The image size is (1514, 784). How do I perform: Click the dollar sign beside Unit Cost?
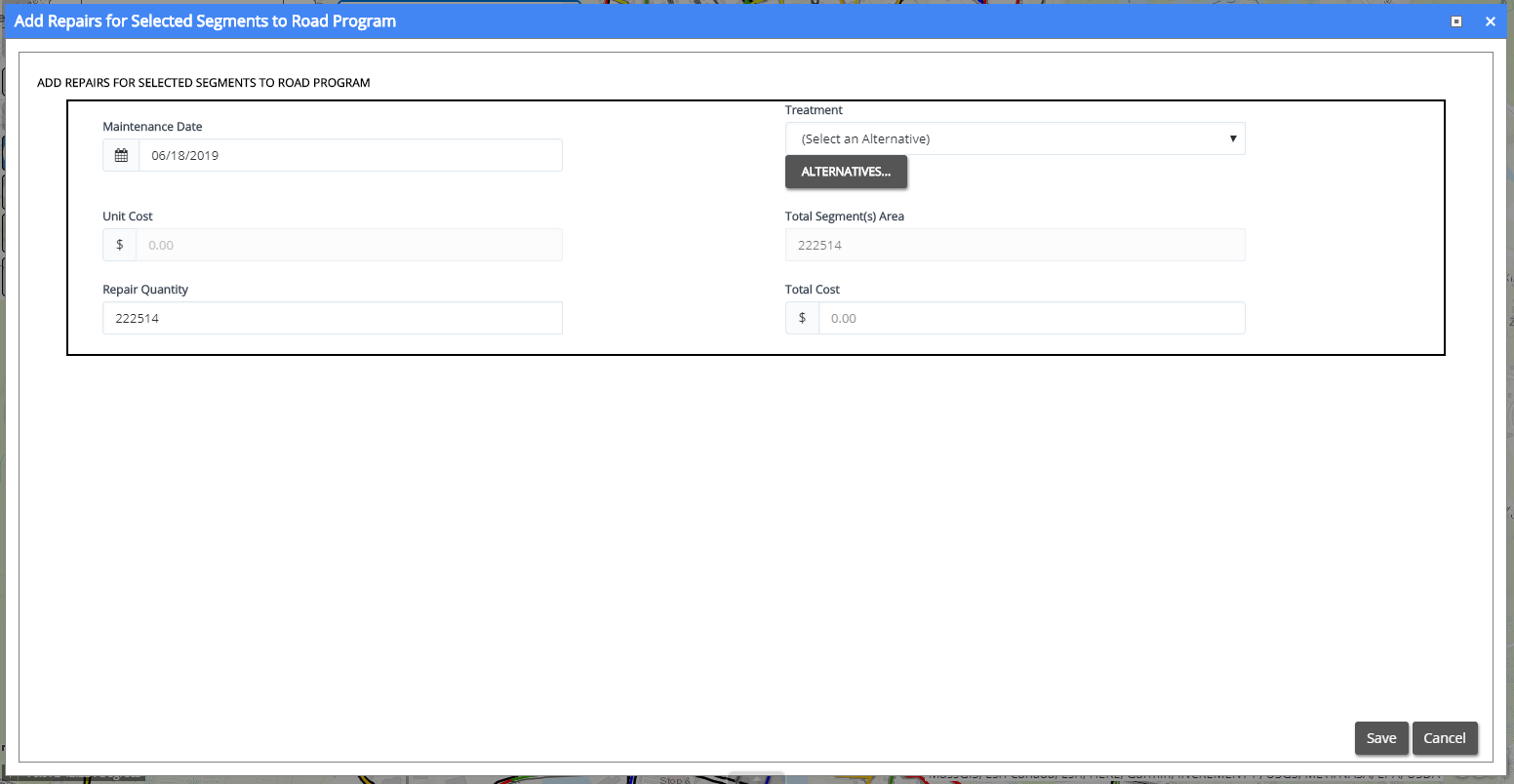tap(120, 245)
